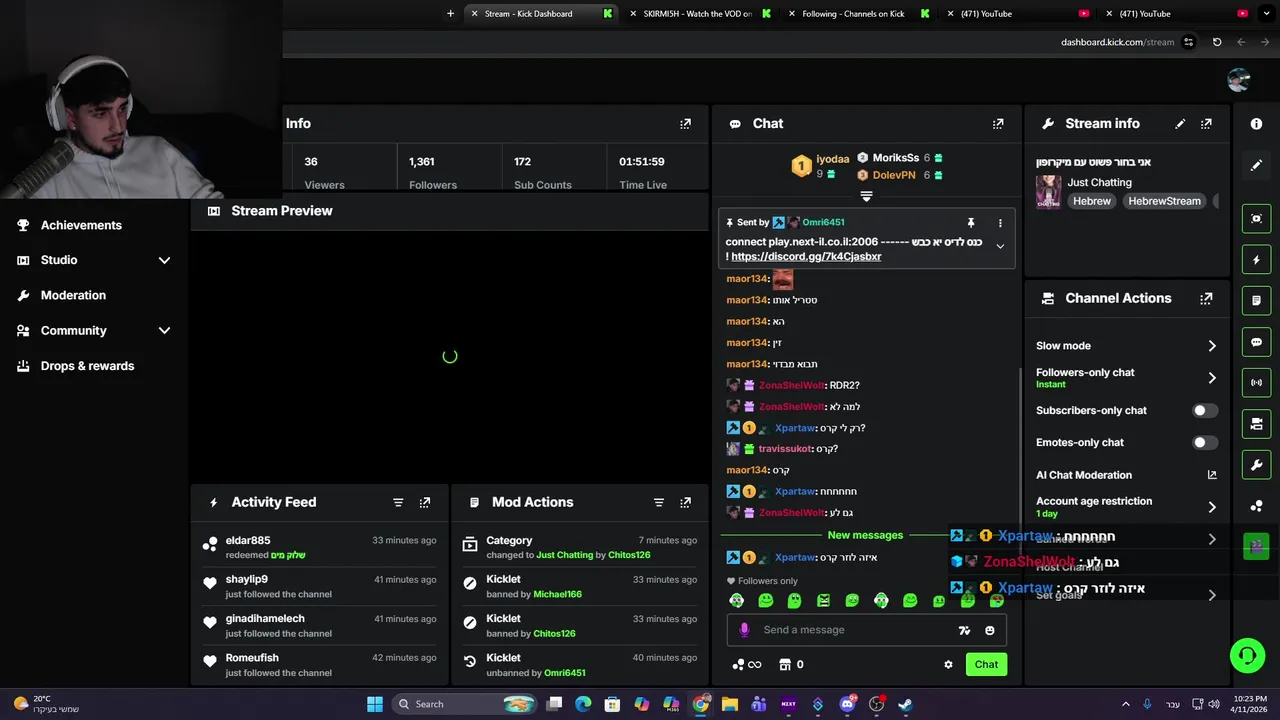
Task: Jump to New messages in chat
Action: pyautogui.click(x=865, y=535)
